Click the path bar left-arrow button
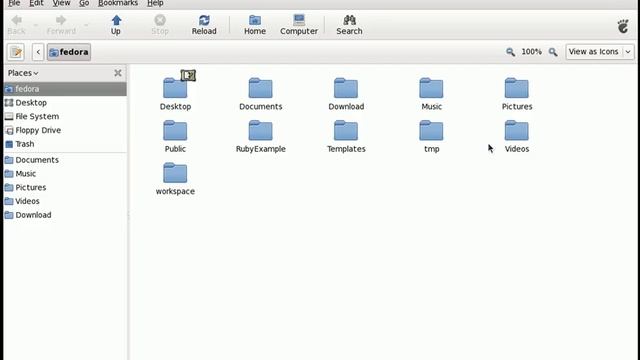Image resolution: width=640 pixels, height=360 pixels. (38, 52)
